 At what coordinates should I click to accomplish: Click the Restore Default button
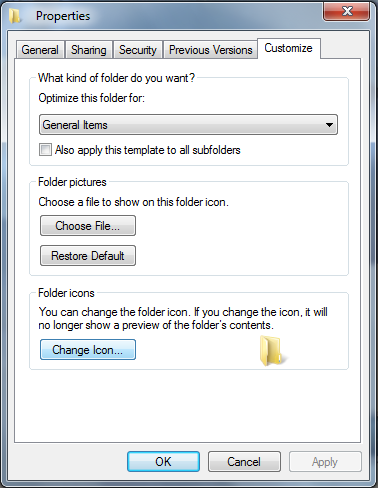coord(88,256)
